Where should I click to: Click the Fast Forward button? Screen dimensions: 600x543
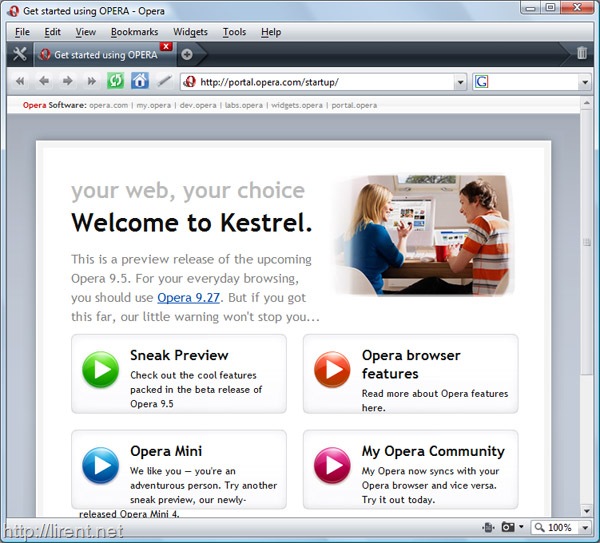click(x=91, y=81)
